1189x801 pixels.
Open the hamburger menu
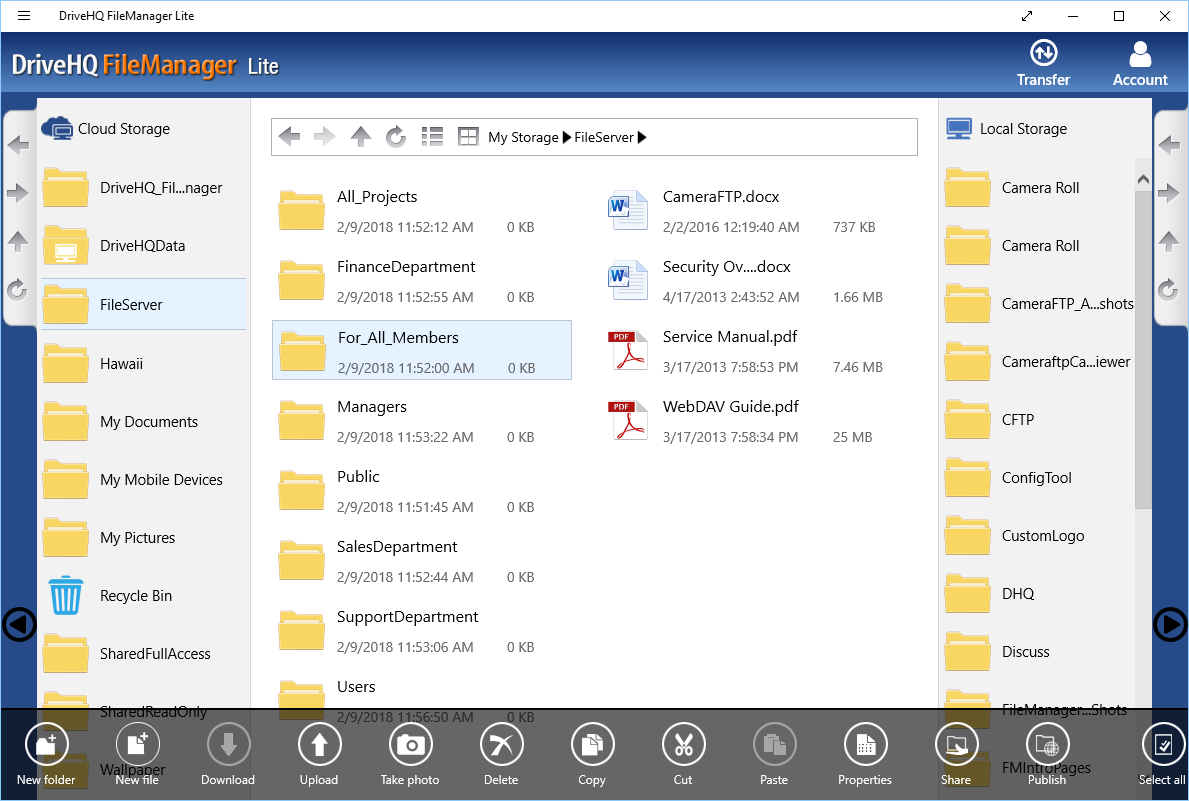26,15
